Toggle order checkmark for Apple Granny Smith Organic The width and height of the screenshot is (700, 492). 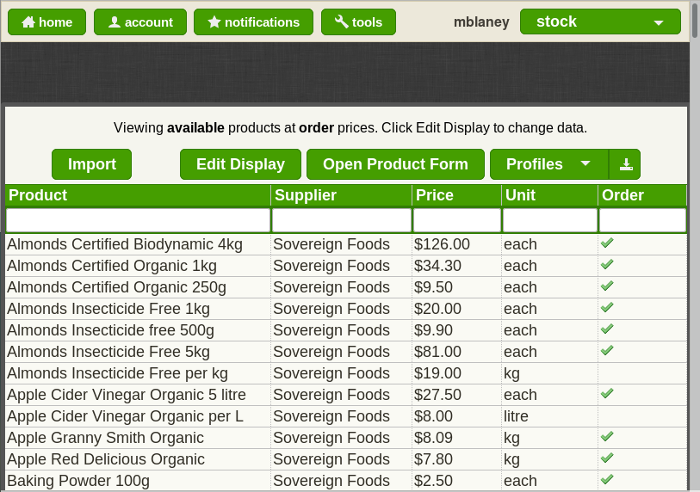(x=607, y=437)
